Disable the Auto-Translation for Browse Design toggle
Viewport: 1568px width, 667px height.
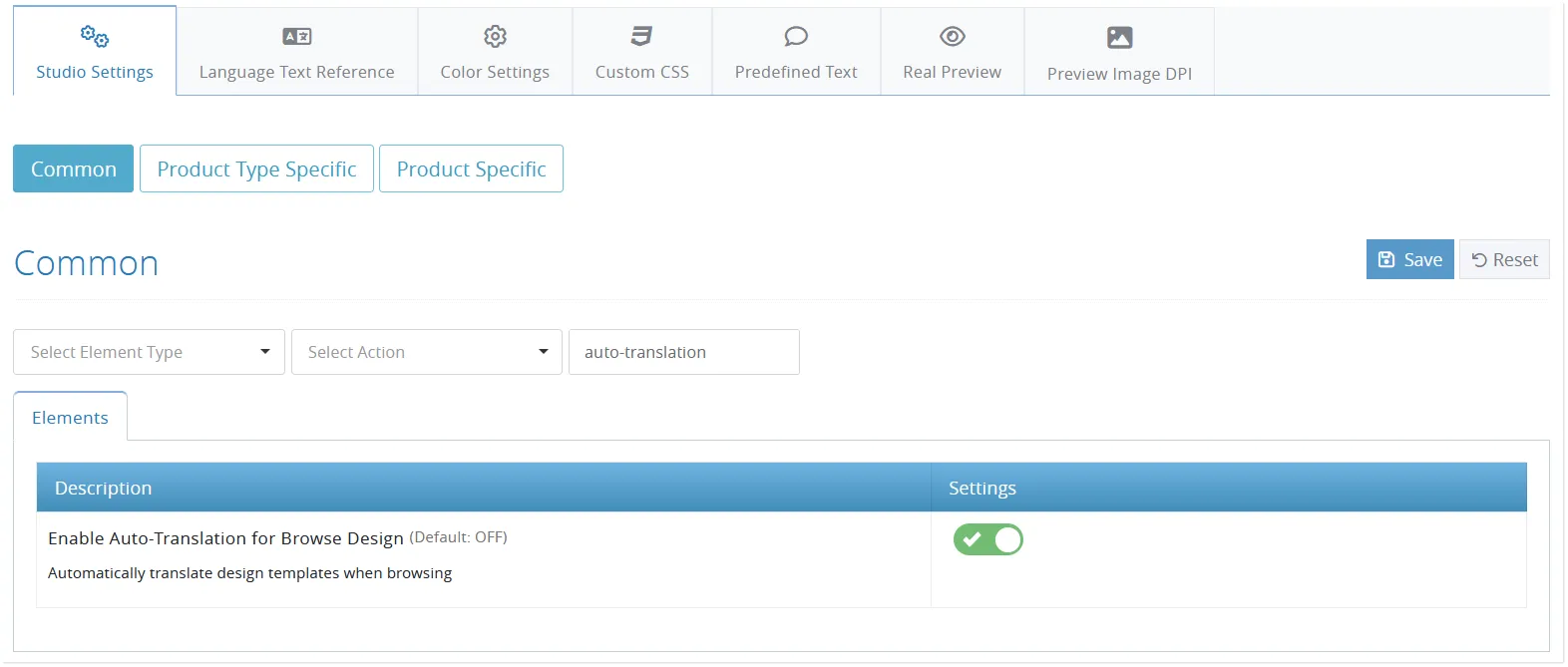[x=988, y=539]
